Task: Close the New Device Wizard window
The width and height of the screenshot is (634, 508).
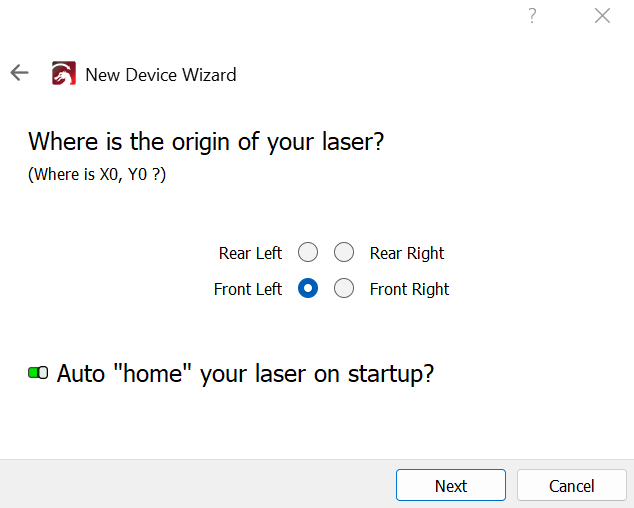Action: point(602,16)
